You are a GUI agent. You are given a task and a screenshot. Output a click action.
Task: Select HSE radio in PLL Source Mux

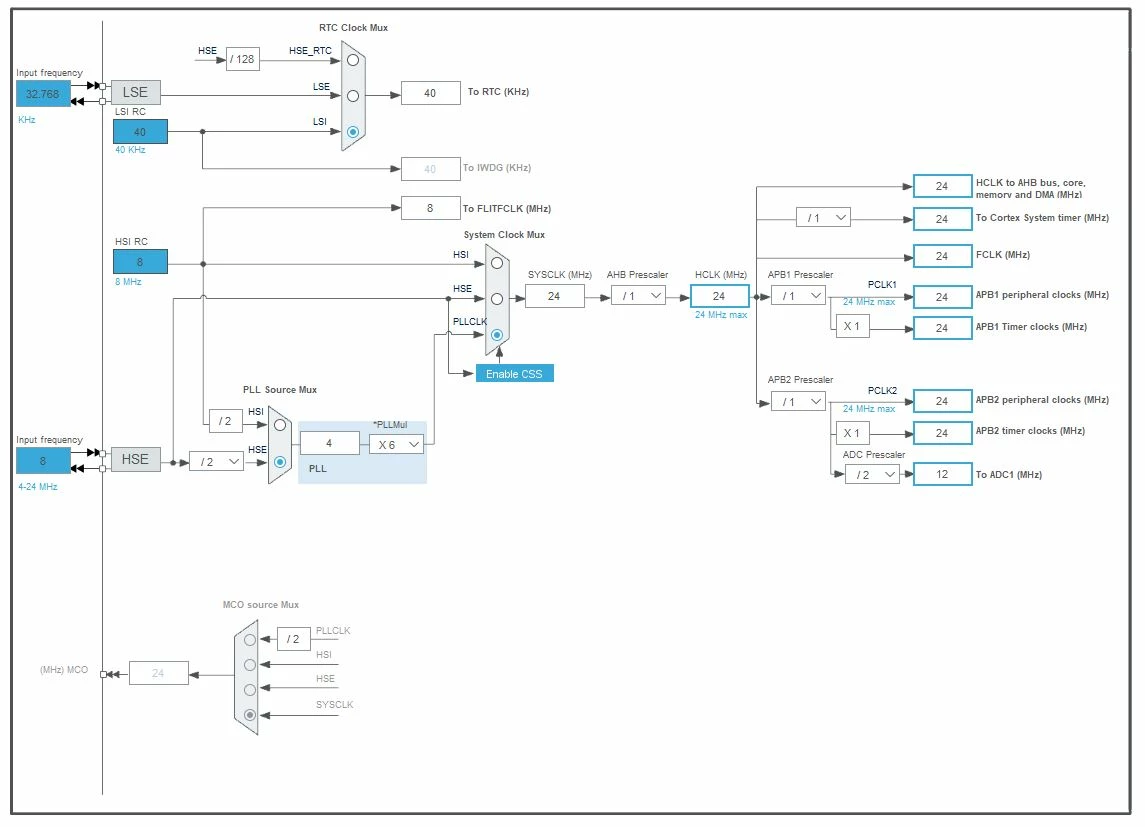(280, 462)
